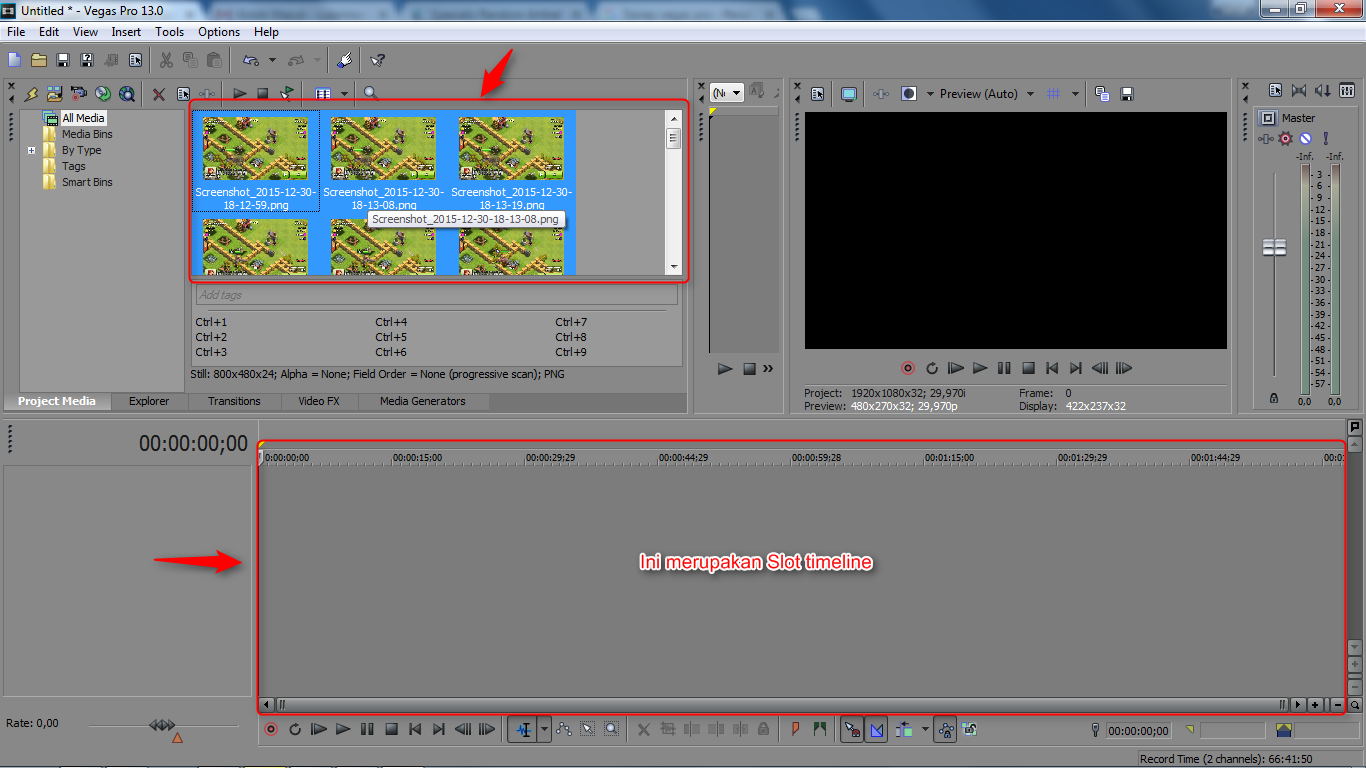Copy the preview snapshot to the clipboard
Viewport: 1366px width, 768px height.
coord(1102,94)
